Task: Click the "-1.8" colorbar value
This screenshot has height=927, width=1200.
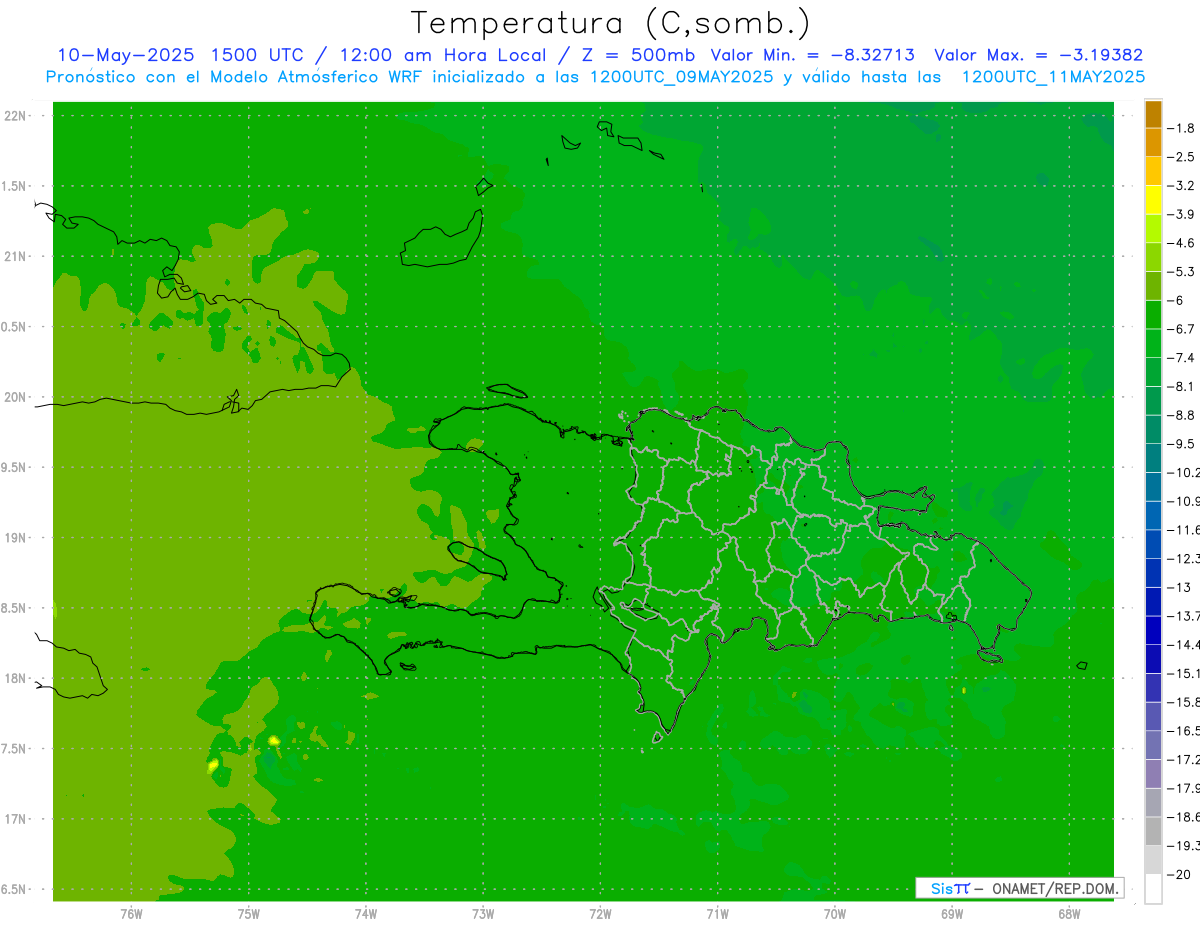Action: click(1181, 128)
